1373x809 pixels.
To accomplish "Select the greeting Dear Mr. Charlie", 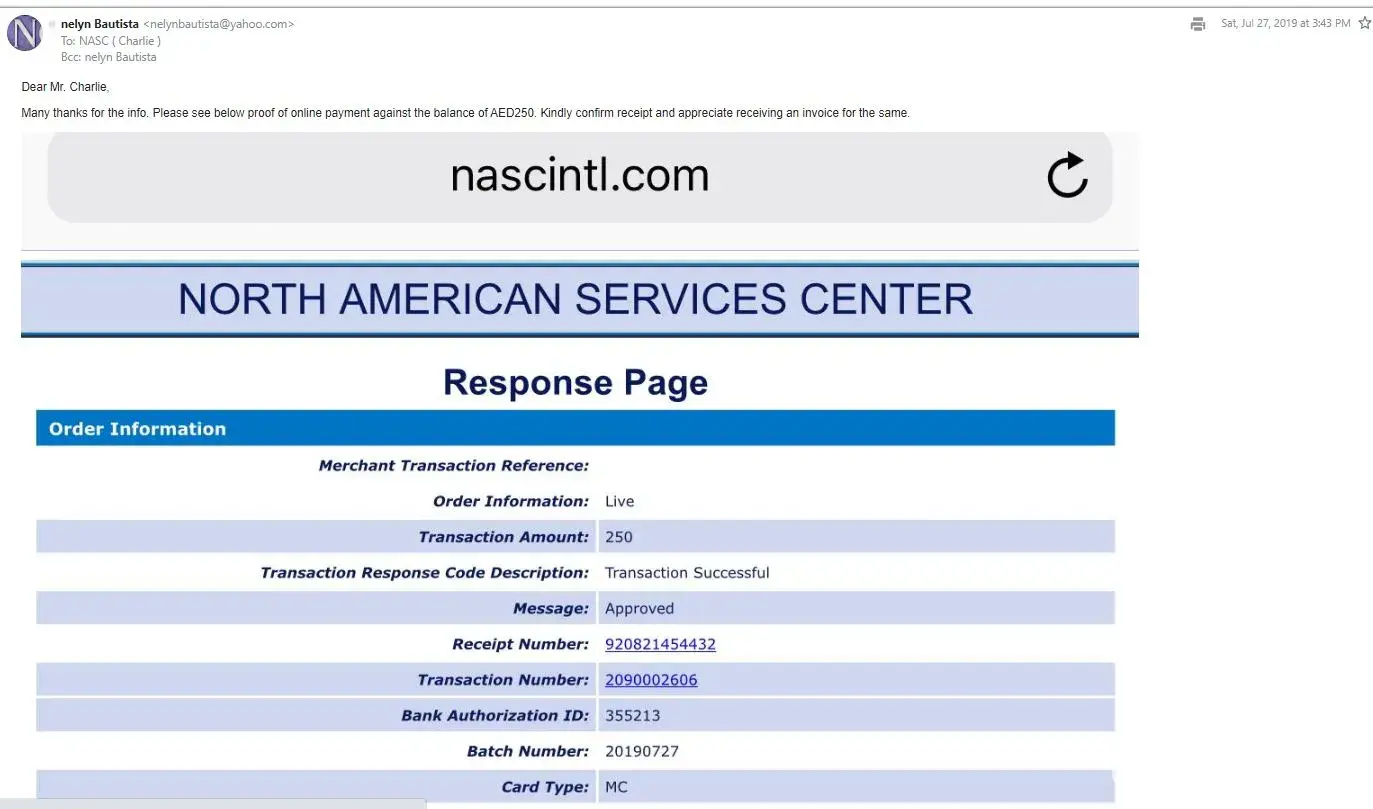I will tap(65, 87).
